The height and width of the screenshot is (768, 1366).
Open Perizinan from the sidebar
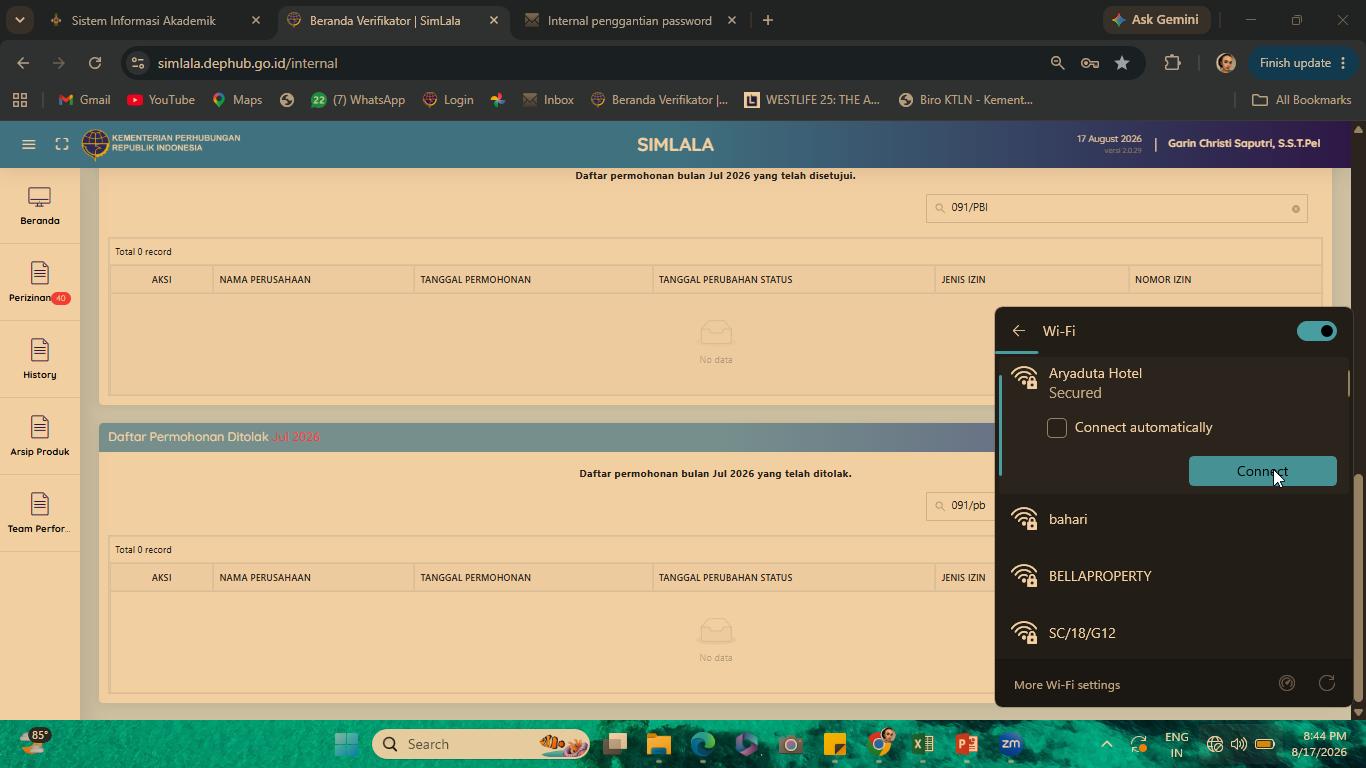39,283
